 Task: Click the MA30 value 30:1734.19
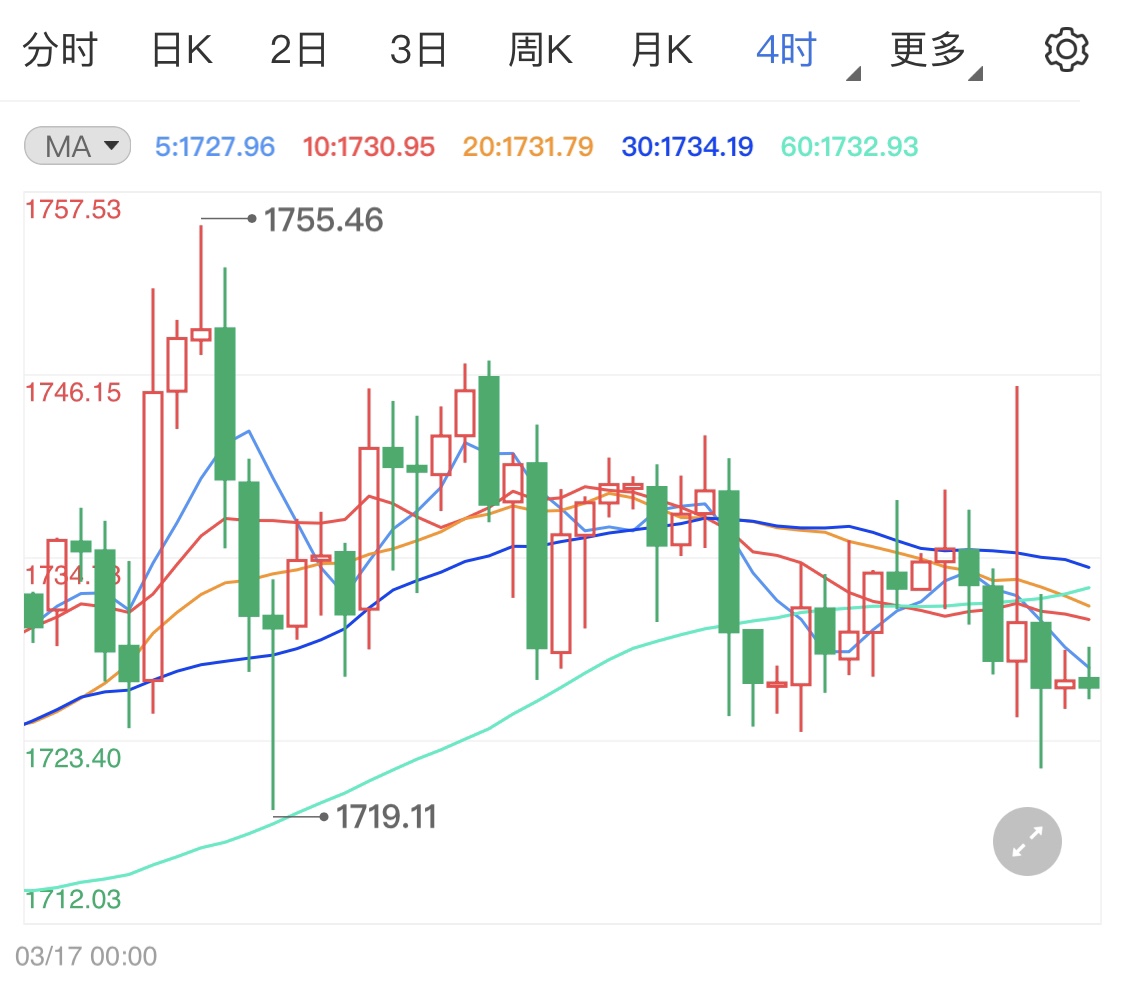687,146
